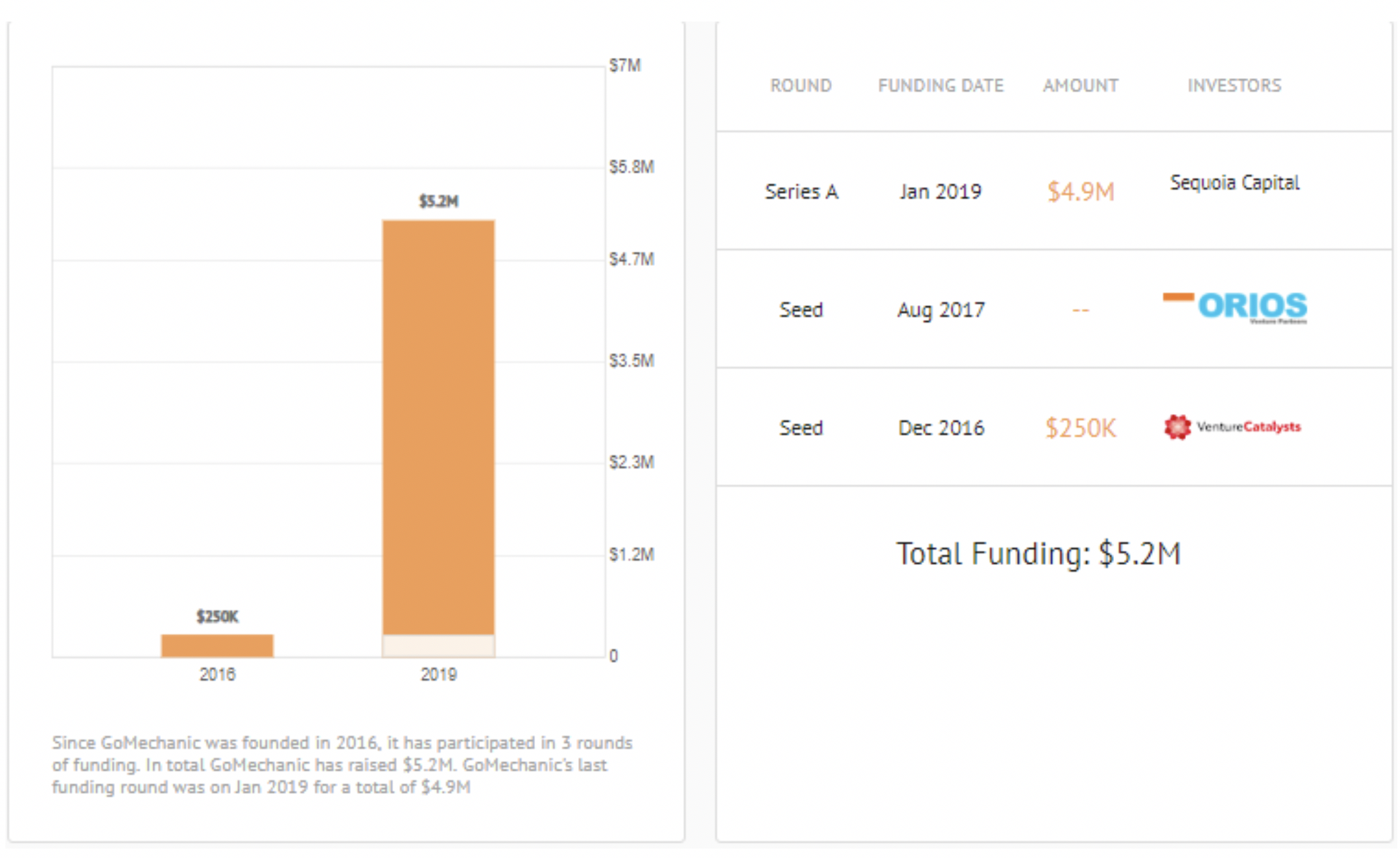Click the $250K seed amount
Screen dimensions: 1400x858
click(1080, 428)
